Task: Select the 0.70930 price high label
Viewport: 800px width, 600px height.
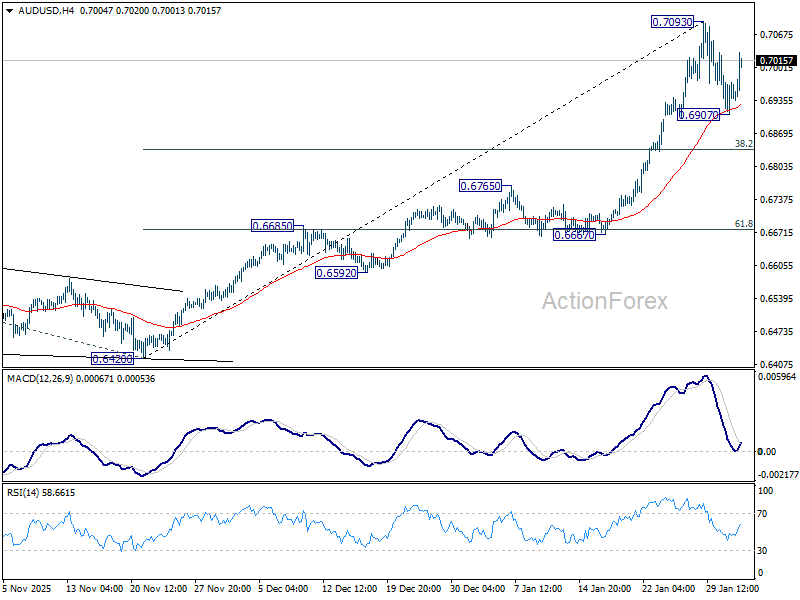Action: click(x=672, y=22)
